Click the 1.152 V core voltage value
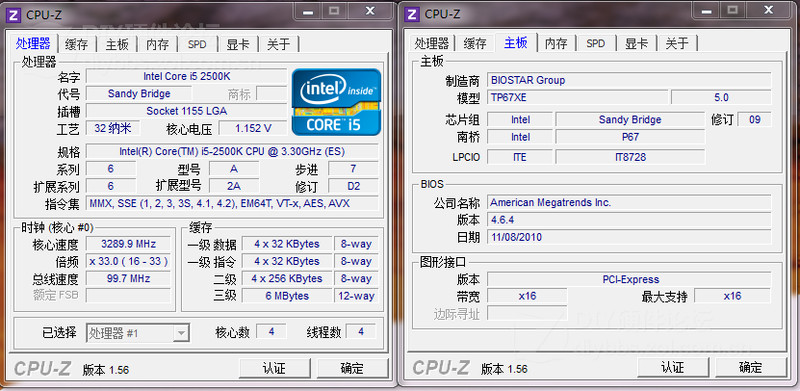Viewport: 800px width, 391px height. click(253, 128)
